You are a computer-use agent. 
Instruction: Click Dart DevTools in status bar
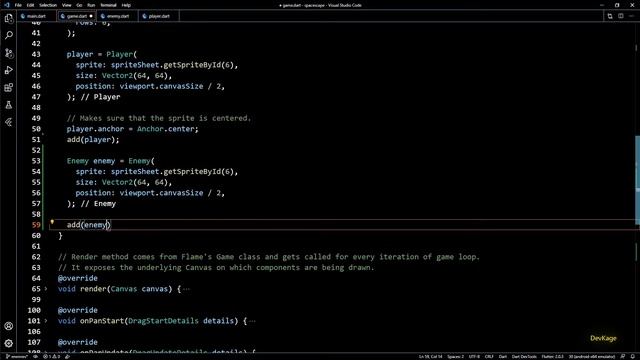point(524,357)
